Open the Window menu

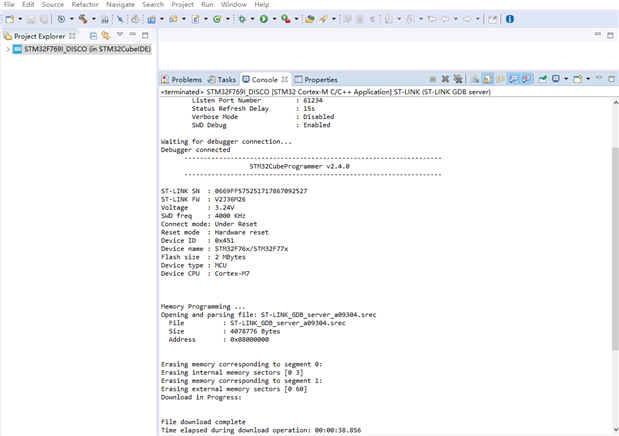(234, 5)
